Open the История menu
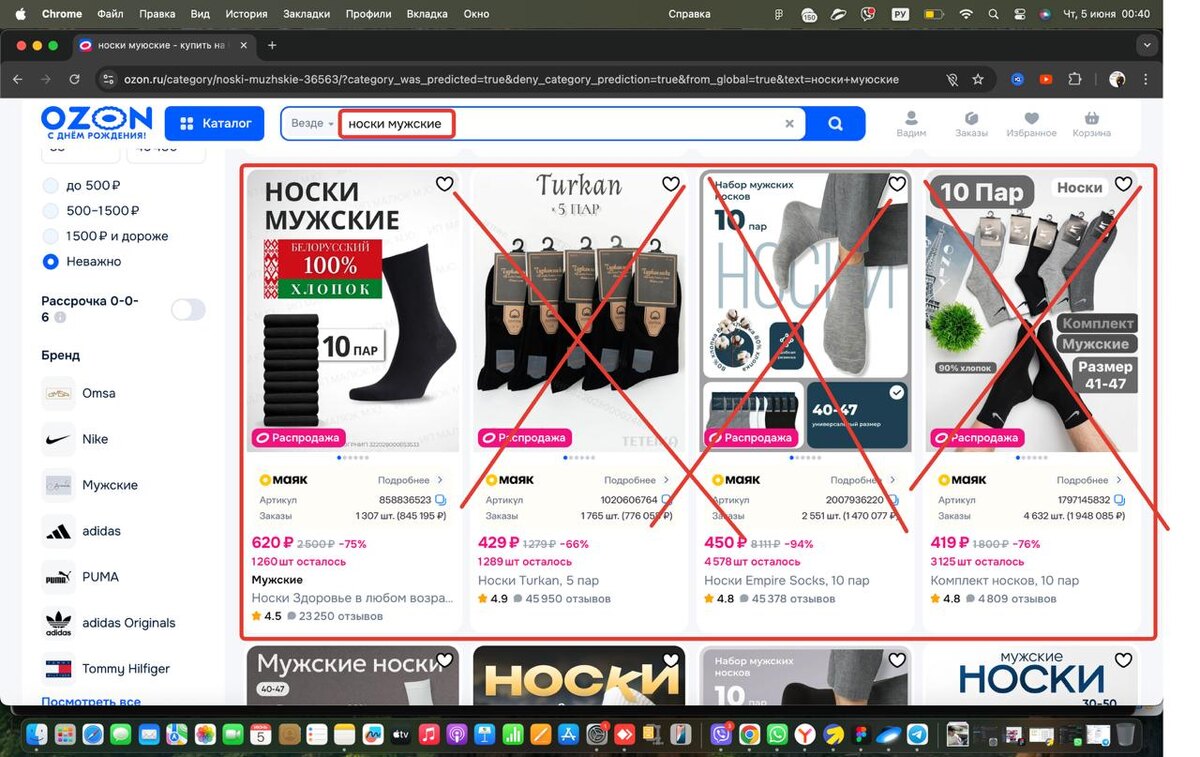This screenshot has height=757, width=1200. (246, 14)
